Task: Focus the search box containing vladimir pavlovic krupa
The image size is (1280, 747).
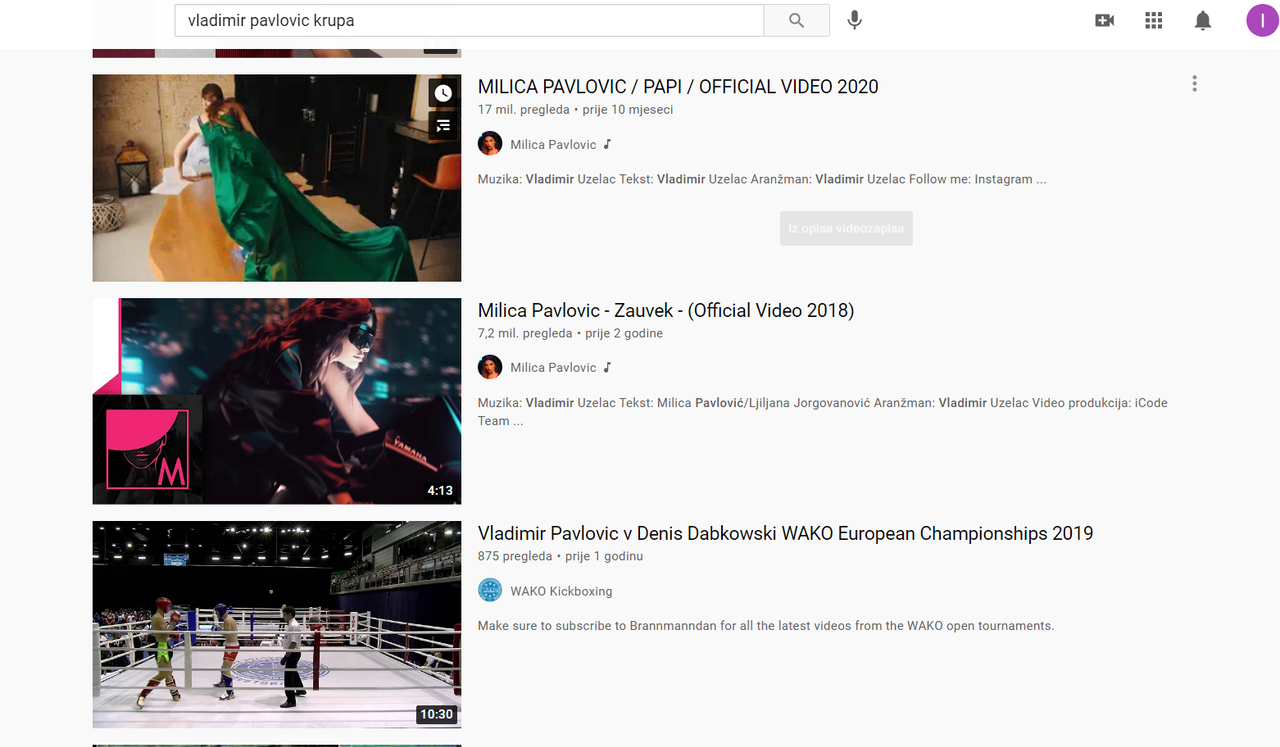Action: coord(469,20)
